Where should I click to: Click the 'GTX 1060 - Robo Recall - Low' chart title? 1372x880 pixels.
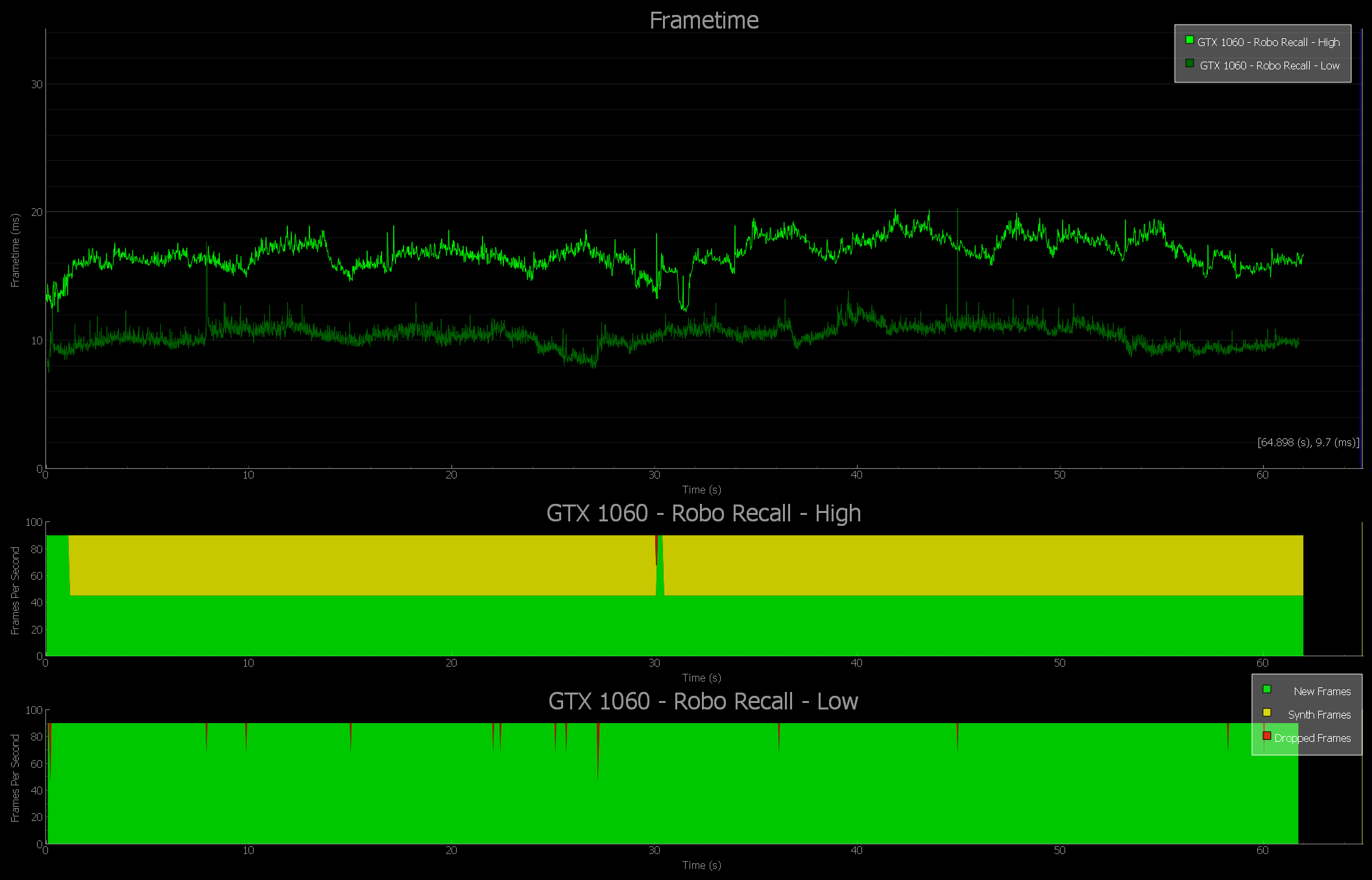click(x=703, y=701)
